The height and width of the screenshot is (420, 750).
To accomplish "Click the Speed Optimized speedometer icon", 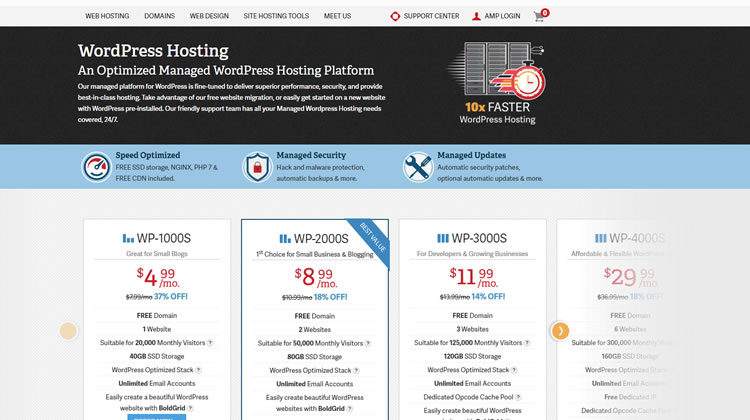I will [x=96, y=167].
